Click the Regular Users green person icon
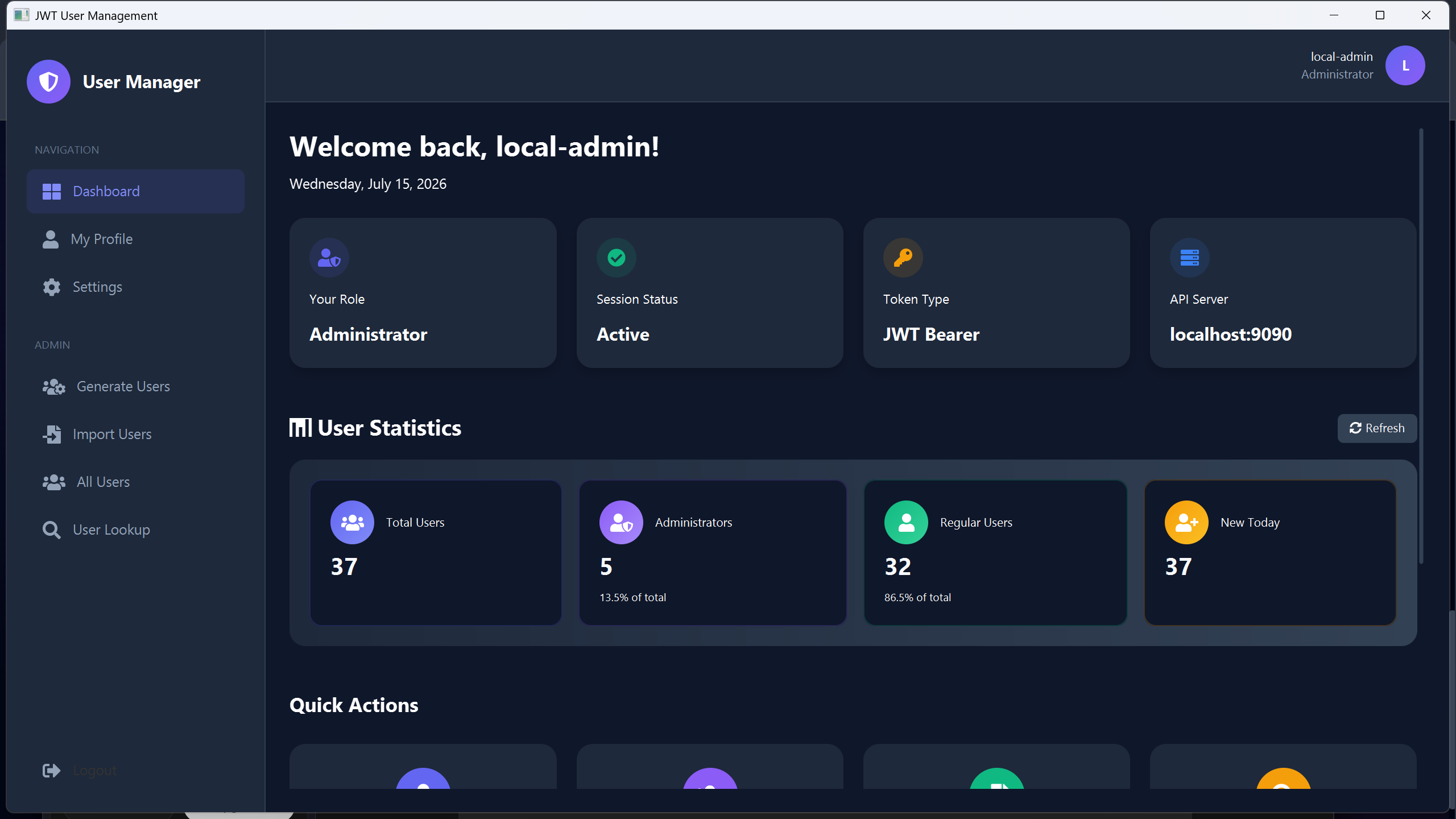The image size is (1456, 819). 906,522
